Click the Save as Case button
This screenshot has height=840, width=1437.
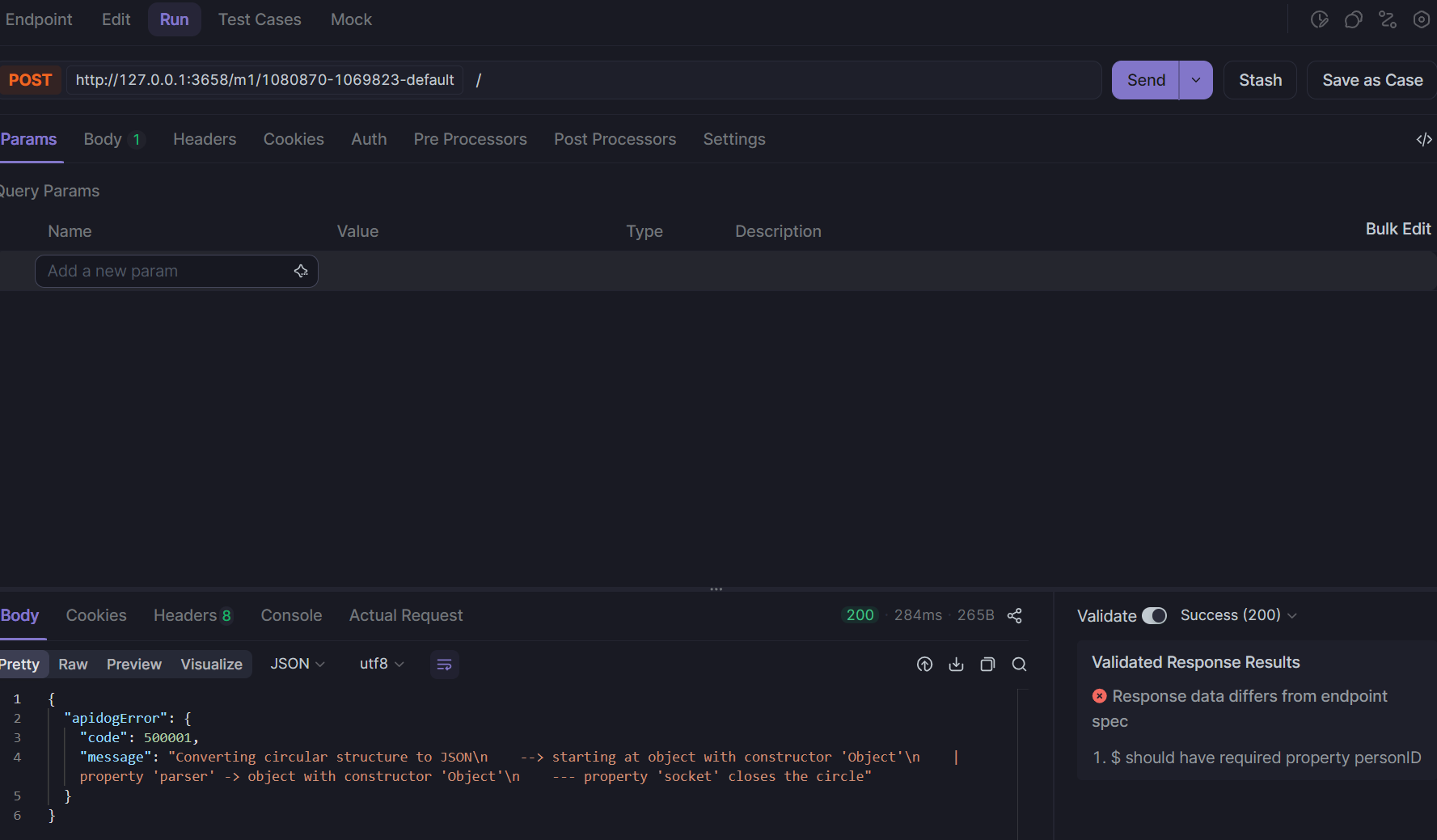coord(1371,81)
